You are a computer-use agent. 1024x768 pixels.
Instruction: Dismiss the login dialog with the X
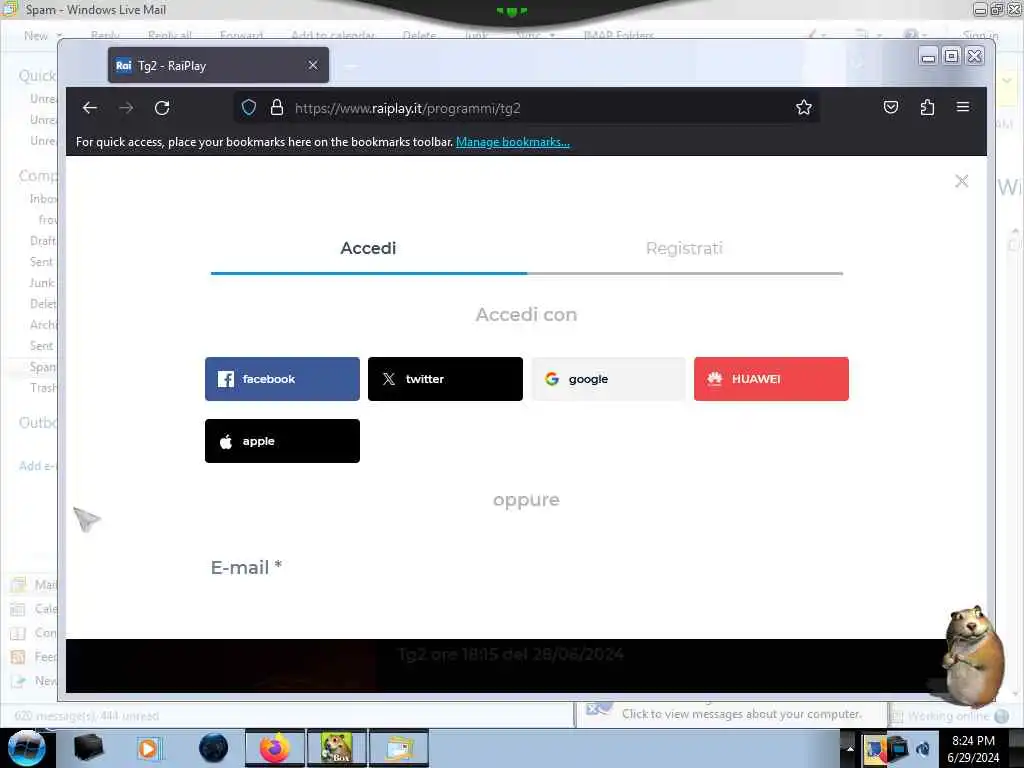pyautogui.click(x=961, y=181)
